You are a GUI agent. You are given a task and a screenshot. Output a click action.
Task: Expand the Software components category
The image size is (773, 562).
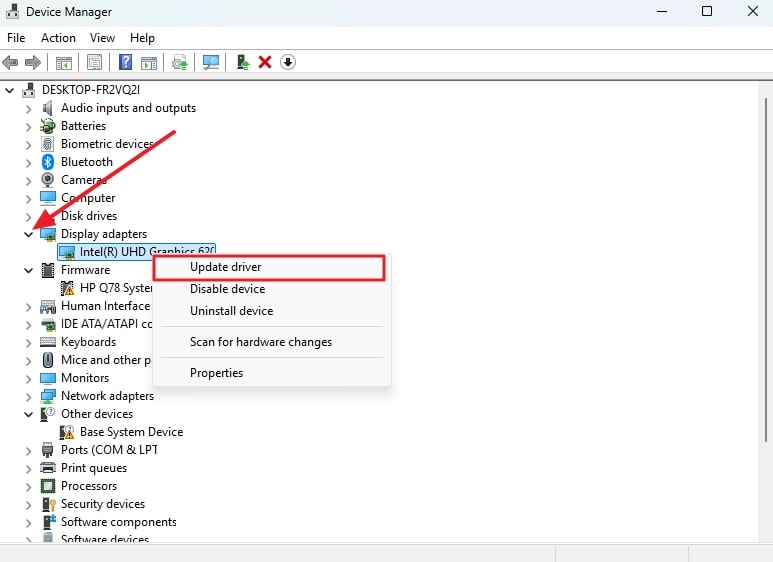29,523
